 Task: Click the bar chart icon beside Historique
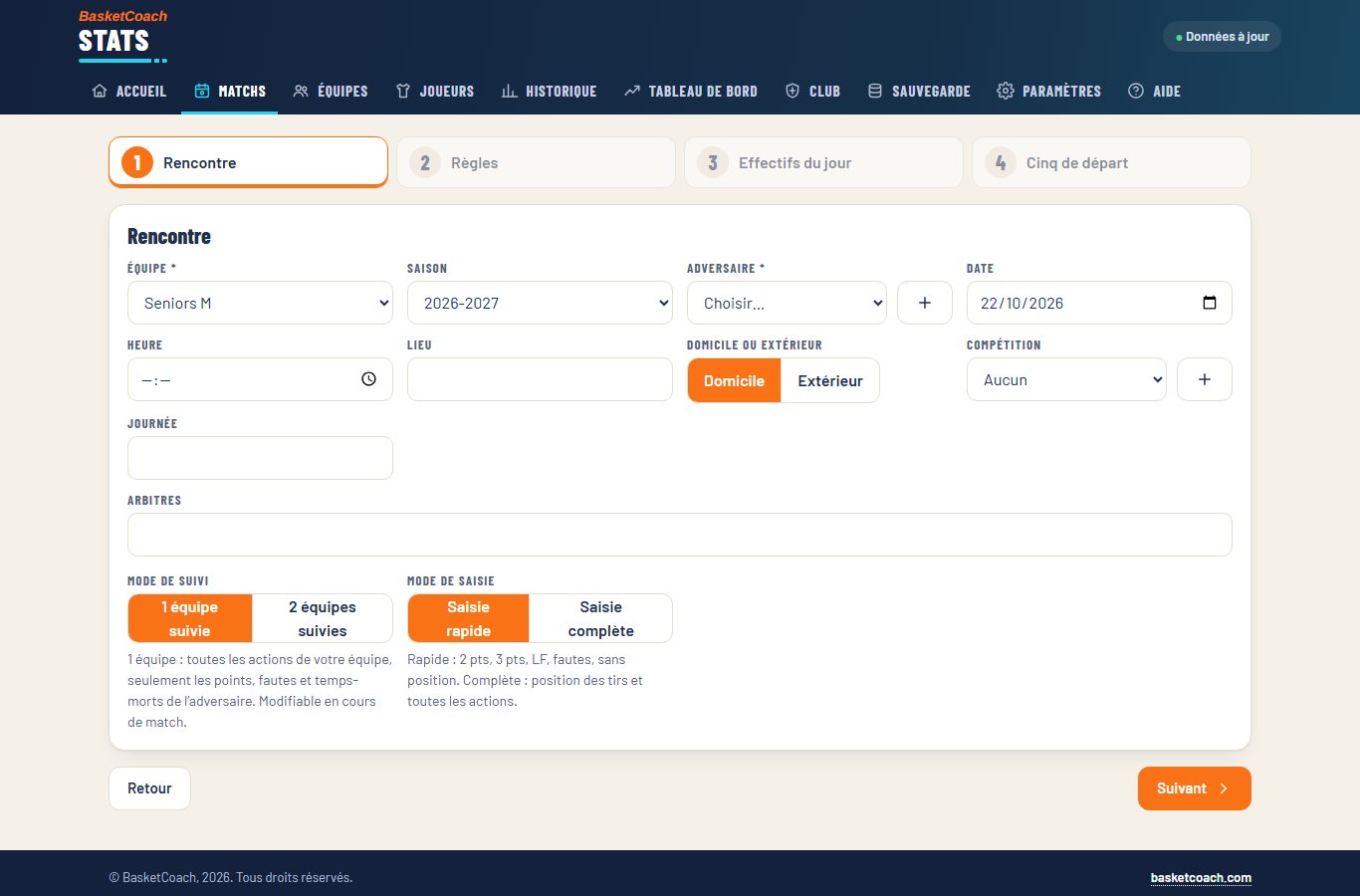509,91
